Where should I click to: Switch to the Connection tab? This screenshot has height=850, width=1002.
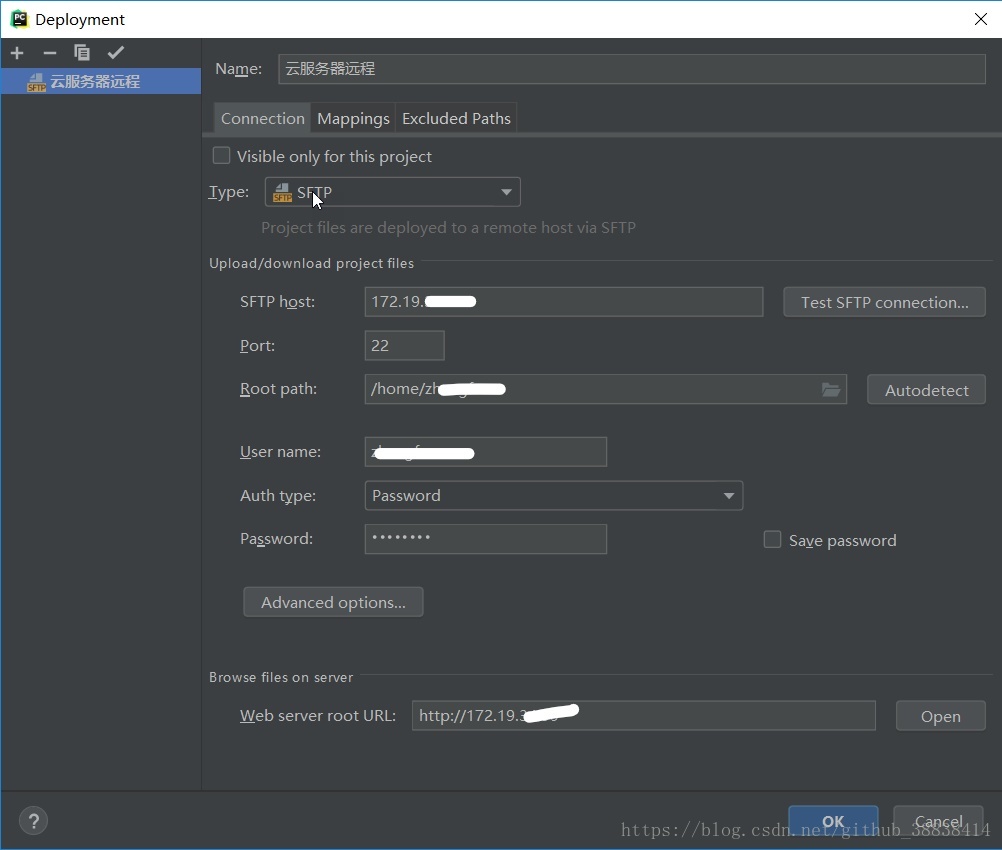[x=263, y=119]
